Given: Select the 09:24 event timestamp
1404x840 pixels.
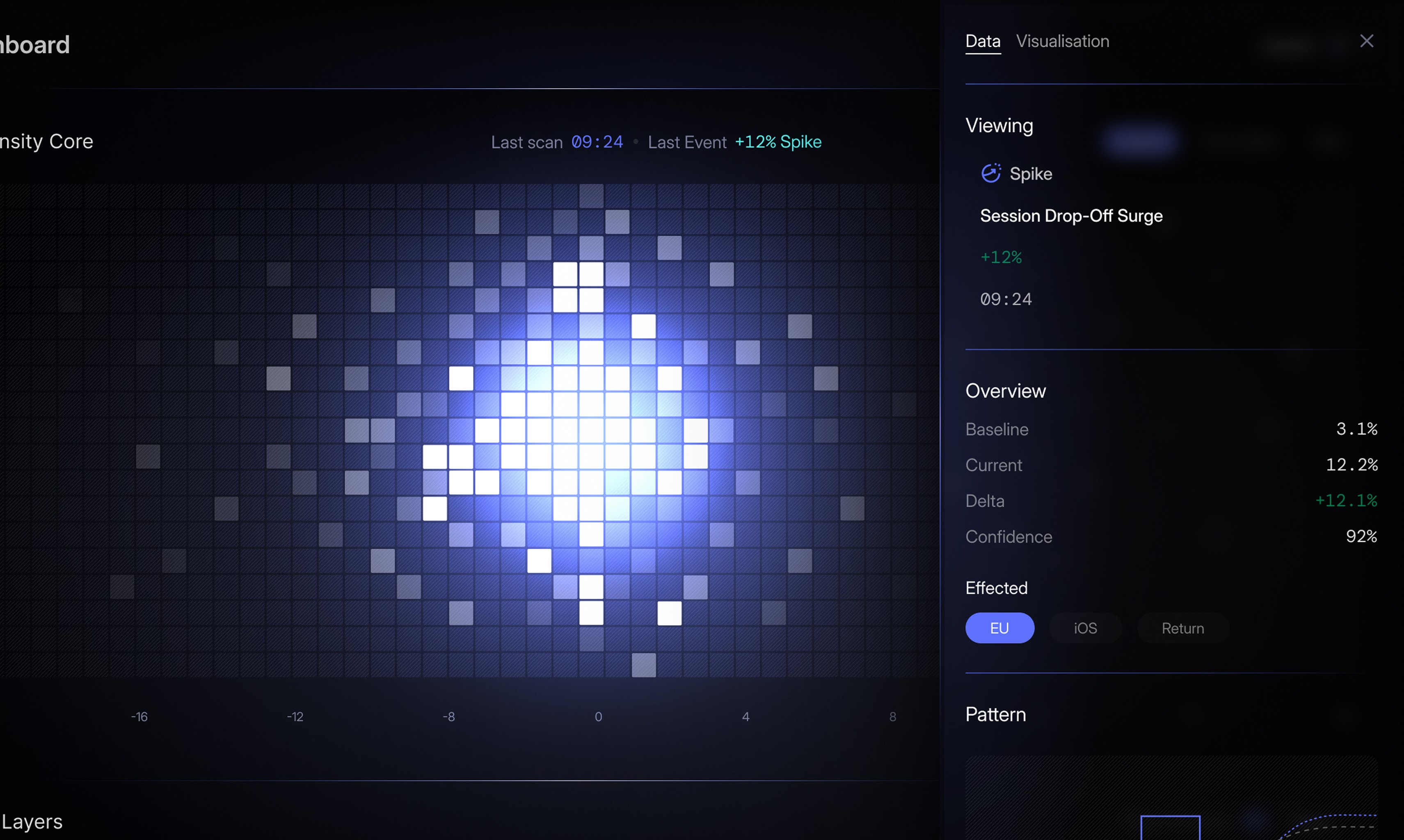Looking at the screenshot, I should (1006, 299).
